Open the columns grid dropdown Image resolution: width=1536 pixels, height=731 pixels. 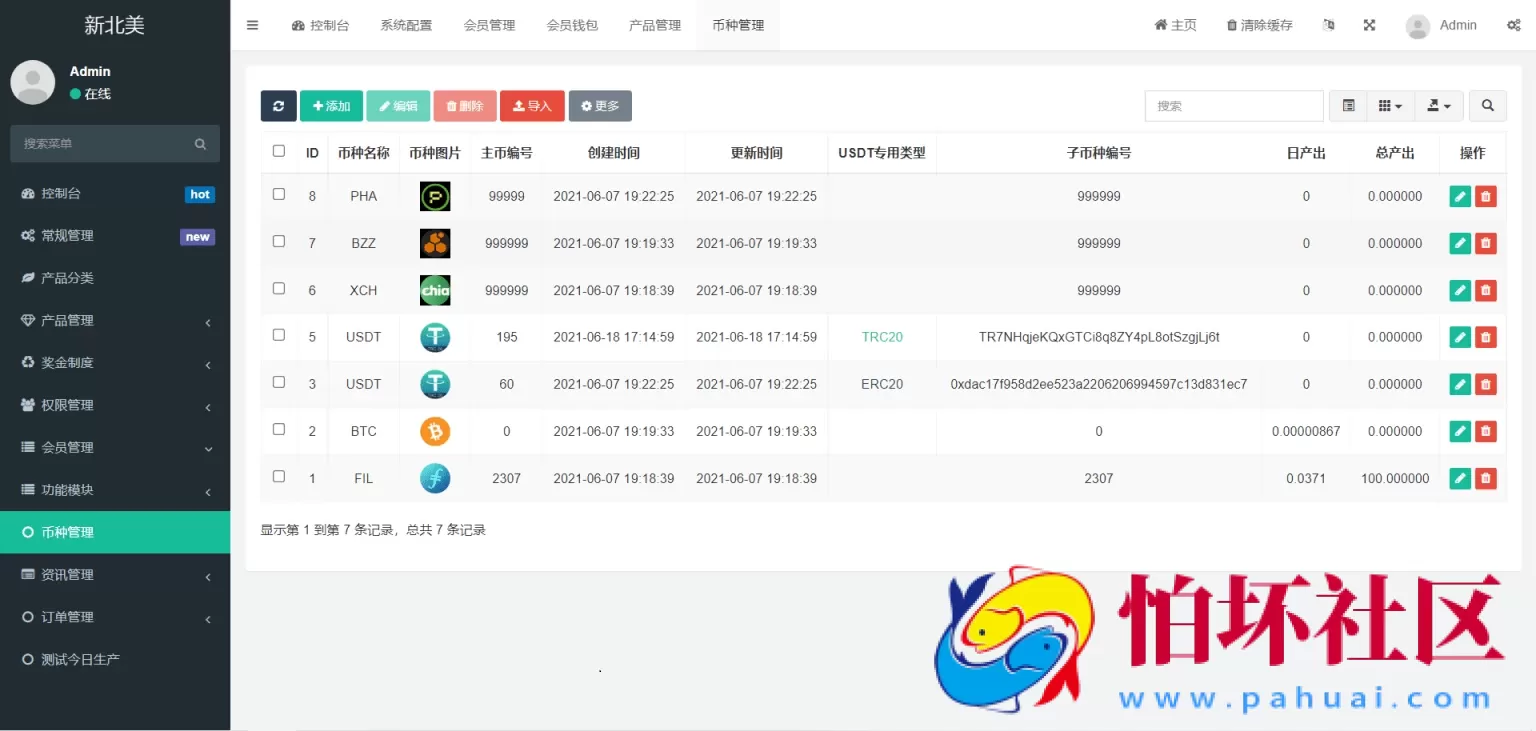coord(1390,106)
